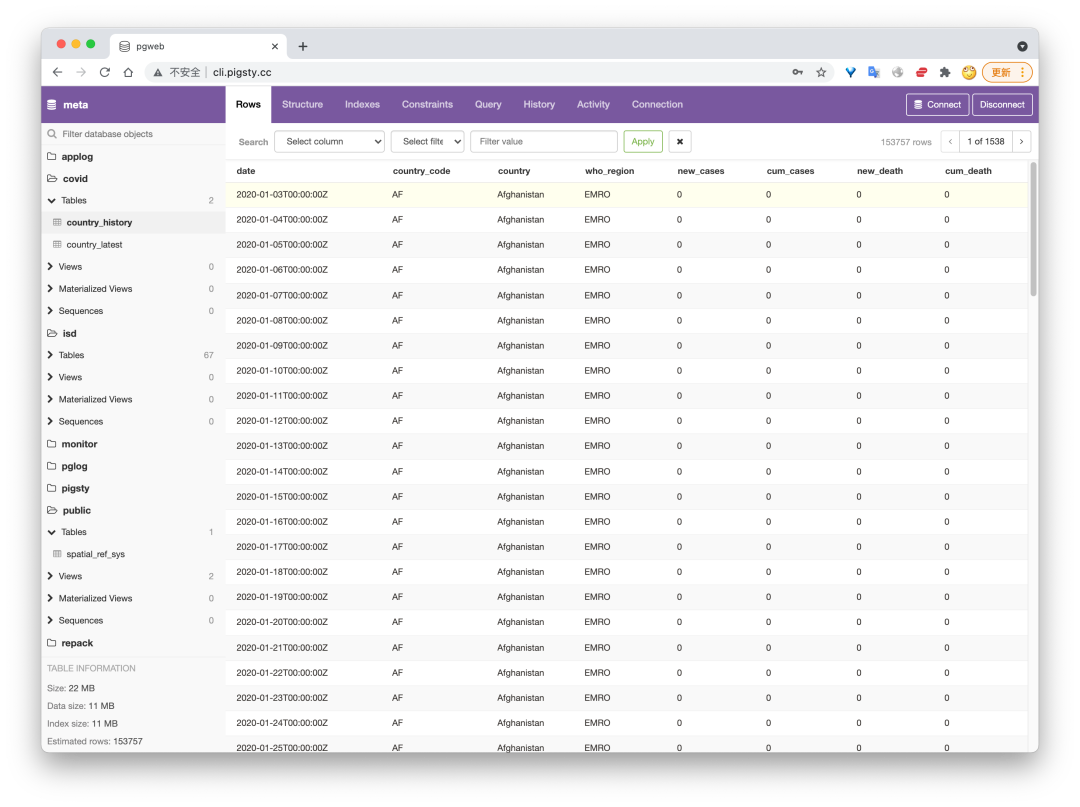Screen dimensions: 1080x807
Task: Switch to the Structure tab
Action: [302, 104]
